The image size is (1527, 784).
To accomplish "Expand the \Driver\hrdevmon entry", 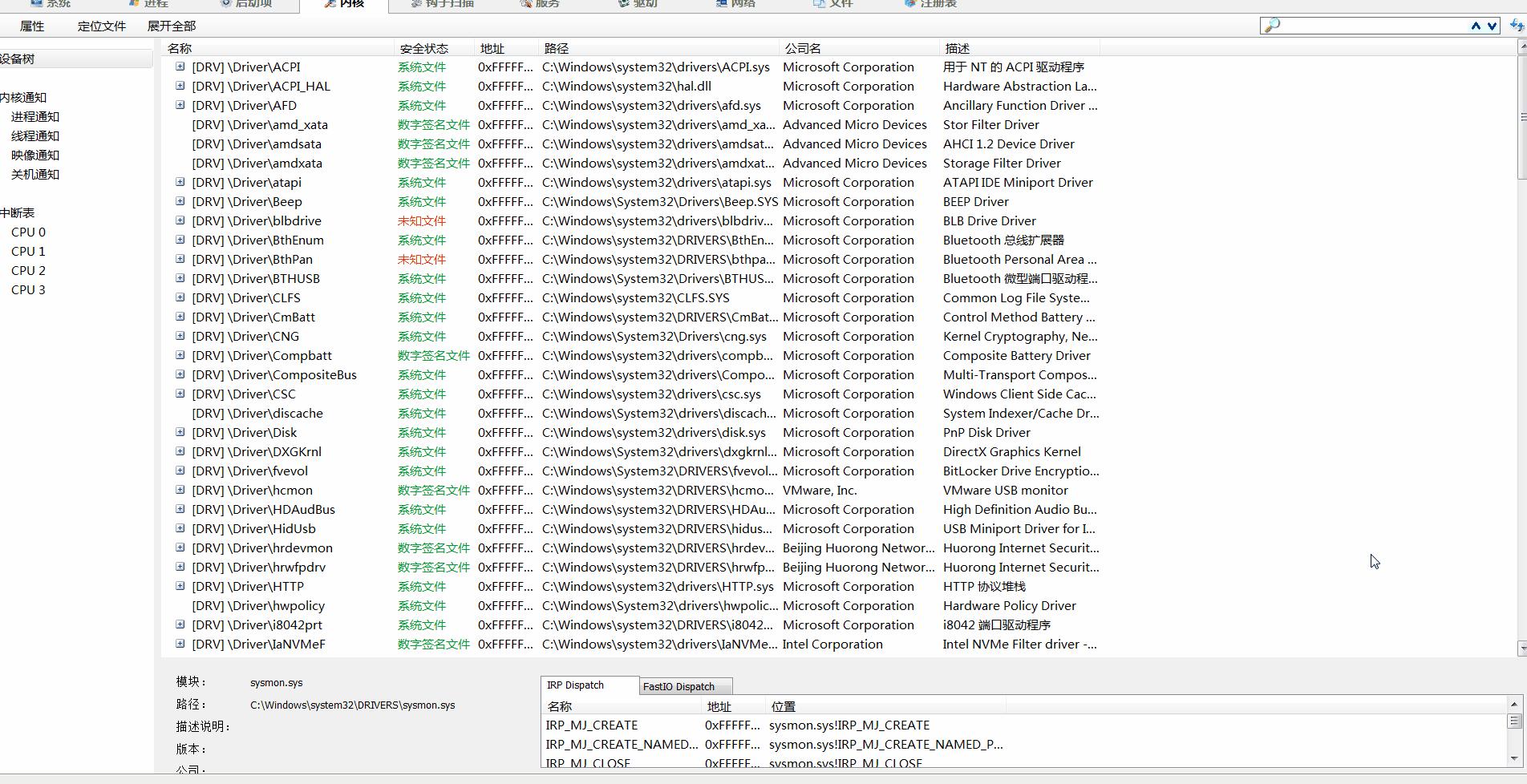I will 180,548.
